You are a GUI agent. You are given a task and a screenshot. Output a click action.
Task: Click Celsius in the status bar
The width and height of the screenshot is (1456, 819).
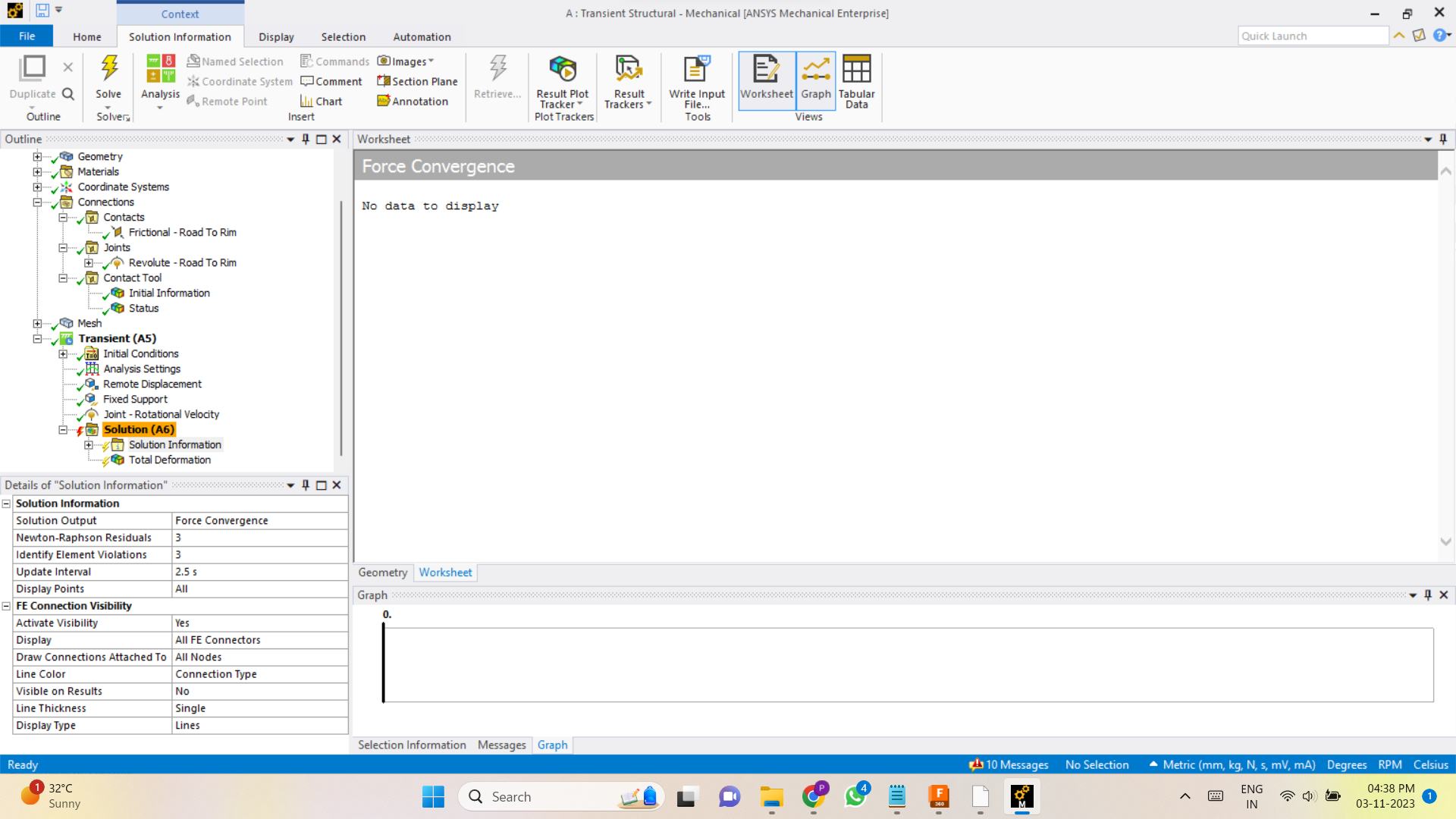pos(1431,764)
